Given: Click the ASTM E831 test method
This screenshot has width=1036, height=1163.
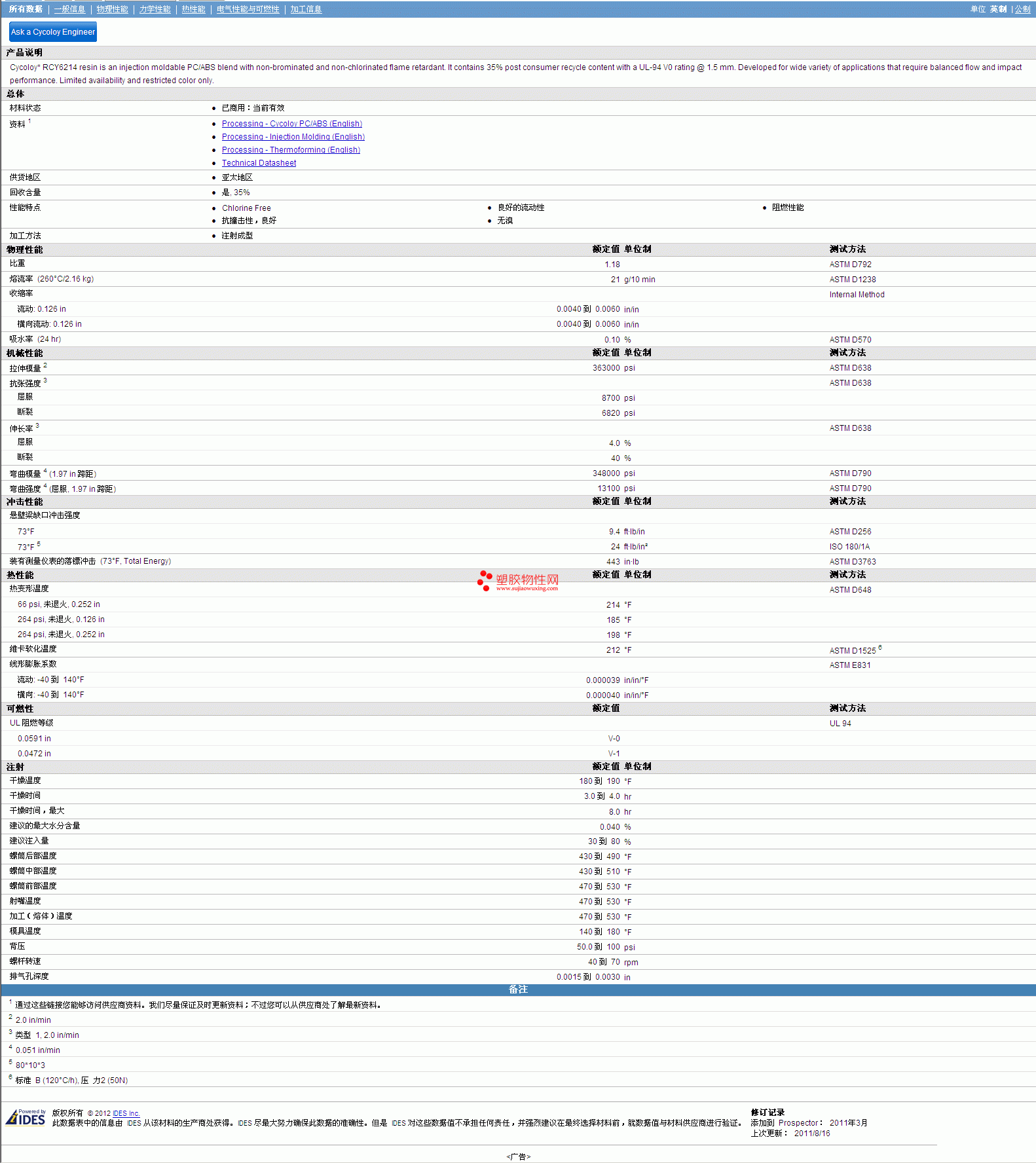Looking at the screenshot, I should (850, 665).
